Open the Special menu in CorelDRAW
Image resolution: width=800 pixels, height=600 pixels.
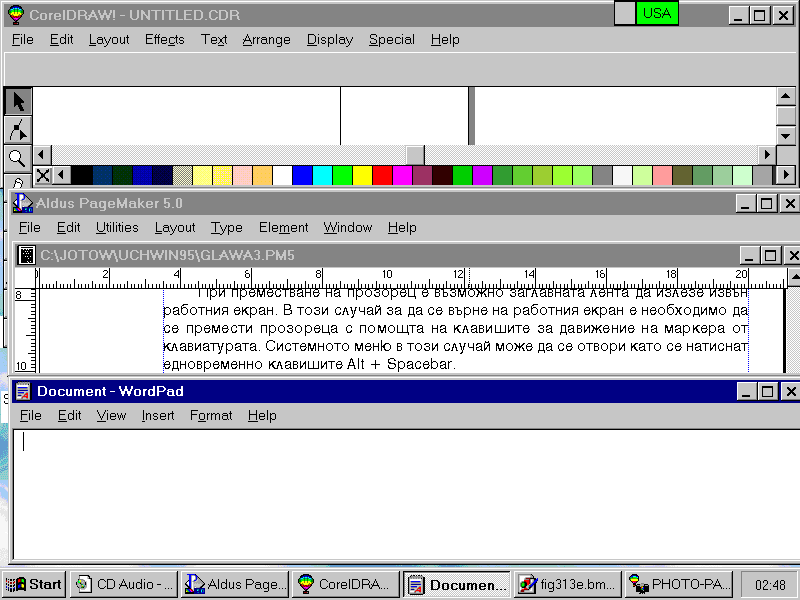point(392,40)
